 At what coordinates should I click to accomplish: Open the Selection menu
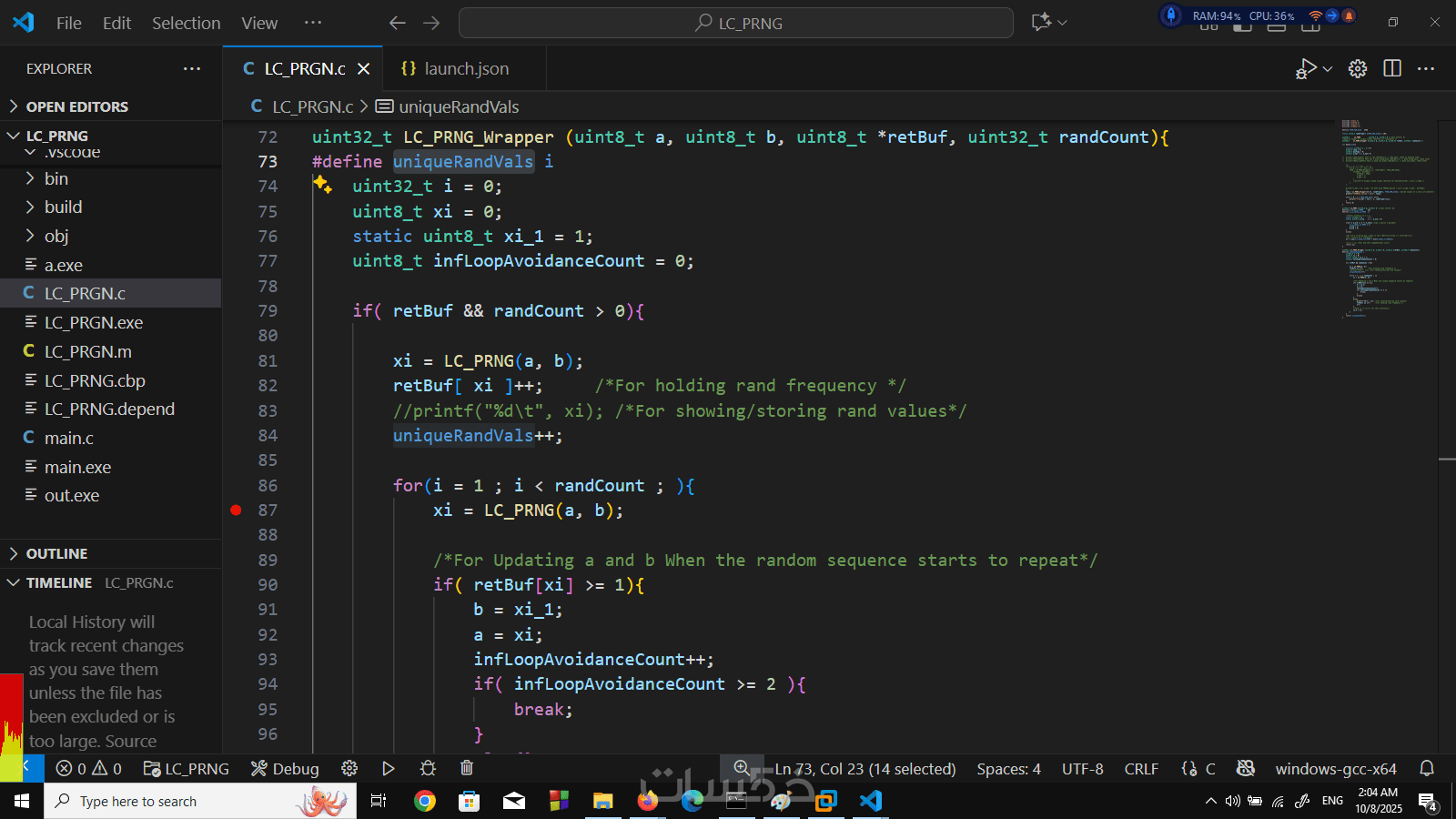[x=186, y=23]
